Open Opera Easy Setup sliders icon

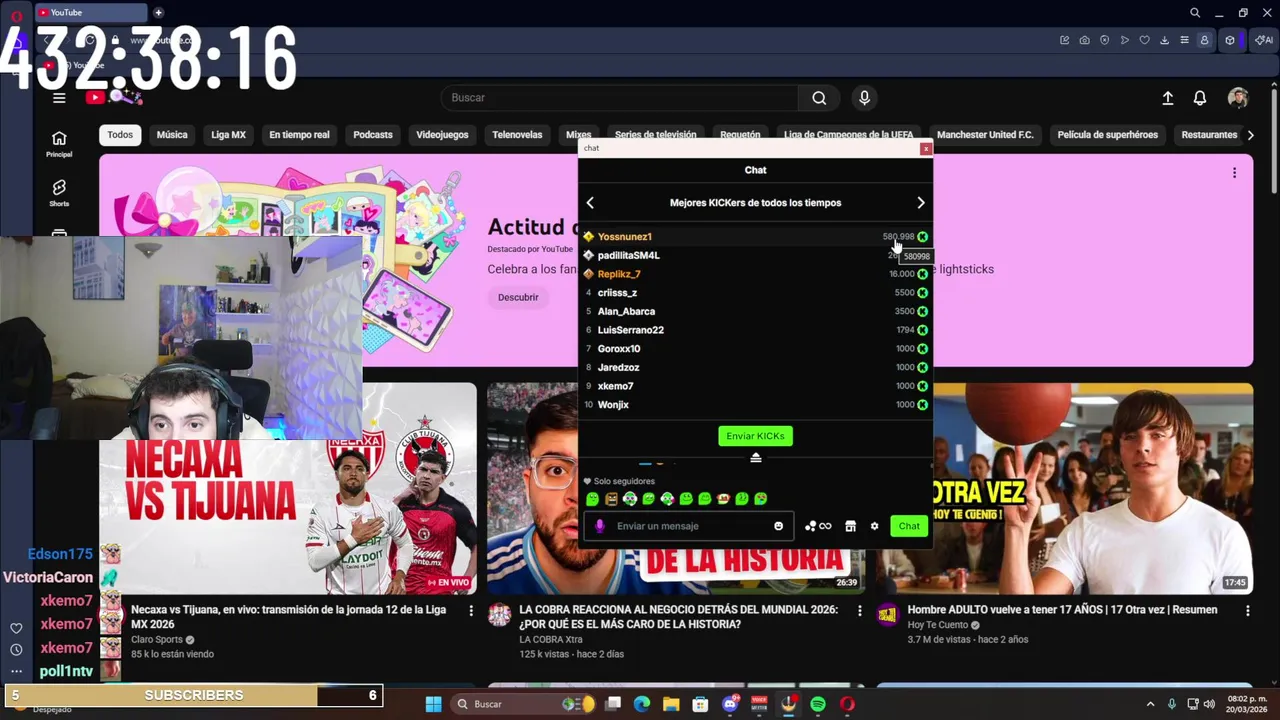[1184, 40]
